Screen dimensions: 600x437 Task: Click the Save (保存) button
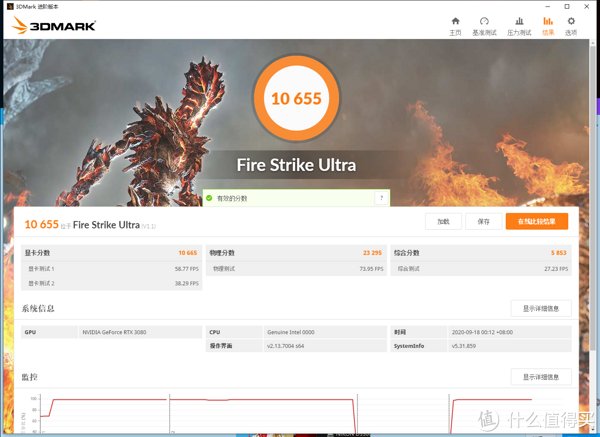tap(483, 221)
